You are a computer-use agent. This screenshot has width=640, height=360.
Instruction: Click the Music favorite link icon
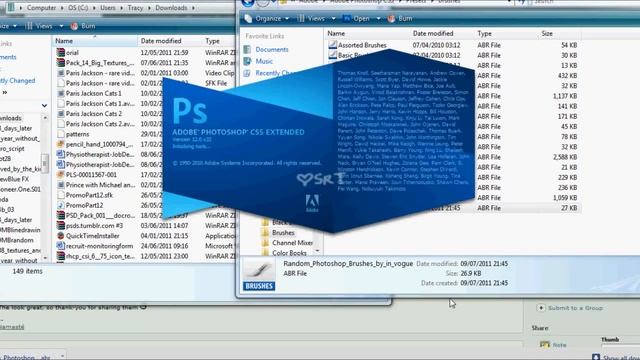(x=247, y=61)
